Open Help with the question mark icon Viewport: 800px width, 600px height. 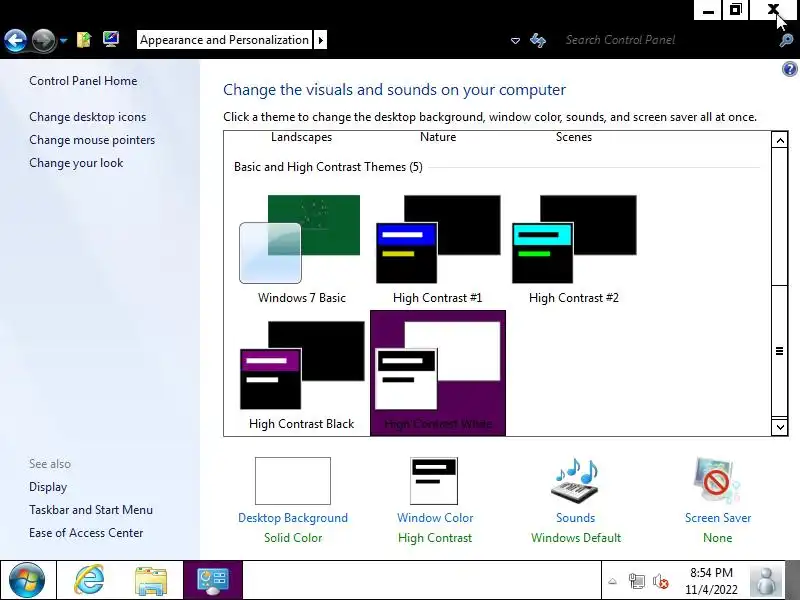(x=789, y=69)
